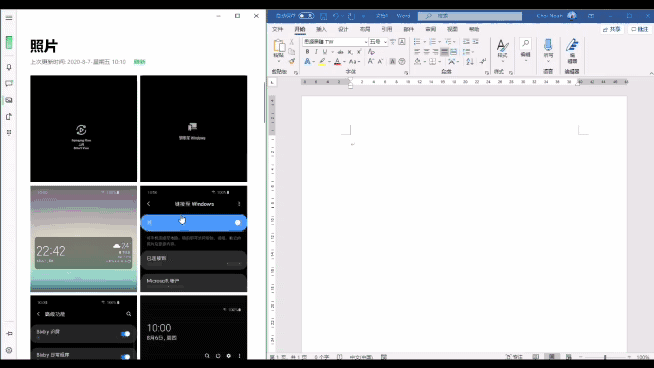This screenshot has width=654, height=368.
Task: Switch to the Insert ribbon tab
Action: tap(321, 29)
